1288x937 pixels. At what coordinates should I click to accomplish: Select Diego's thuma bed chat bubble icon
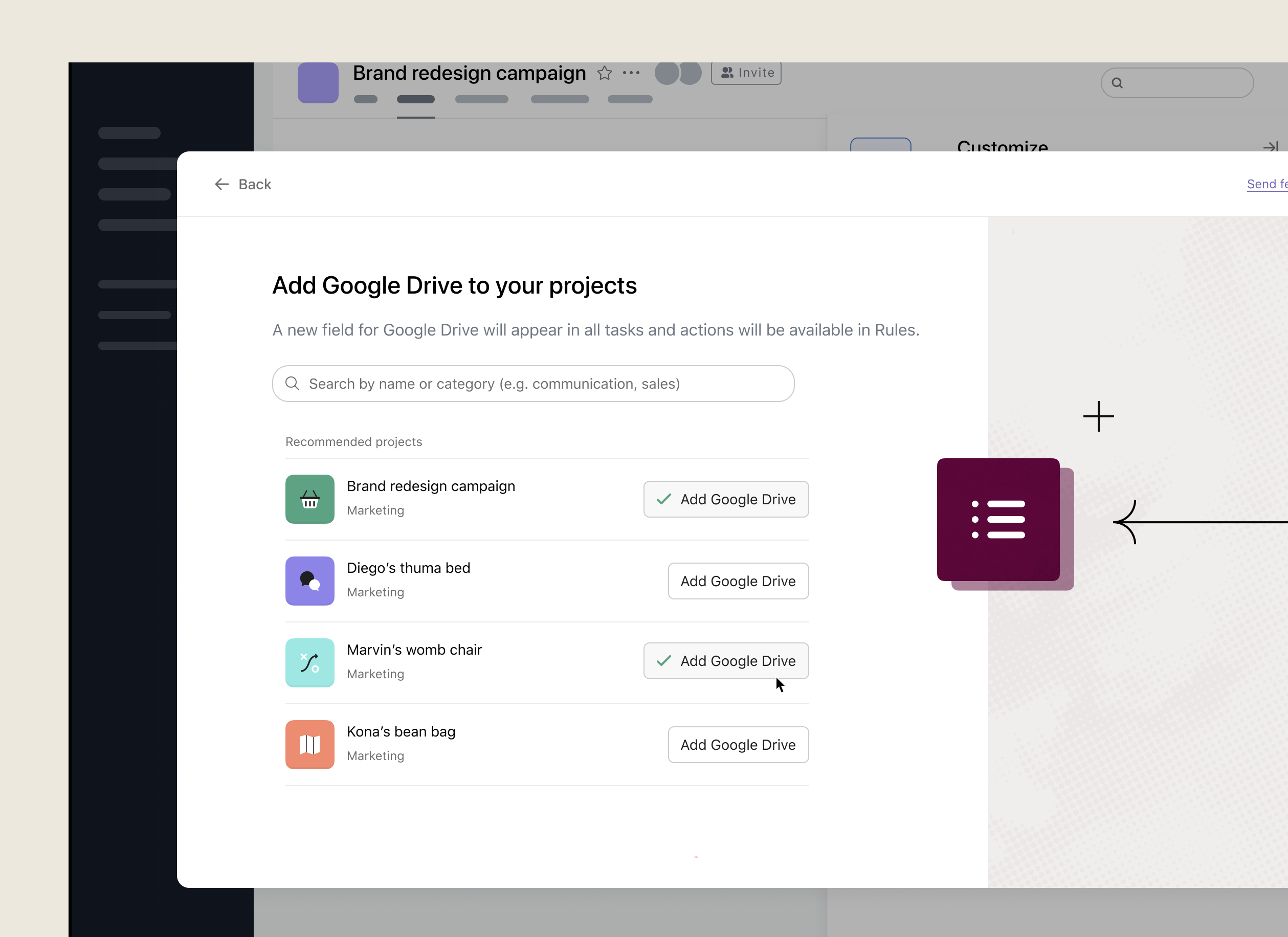click(309, 581)
